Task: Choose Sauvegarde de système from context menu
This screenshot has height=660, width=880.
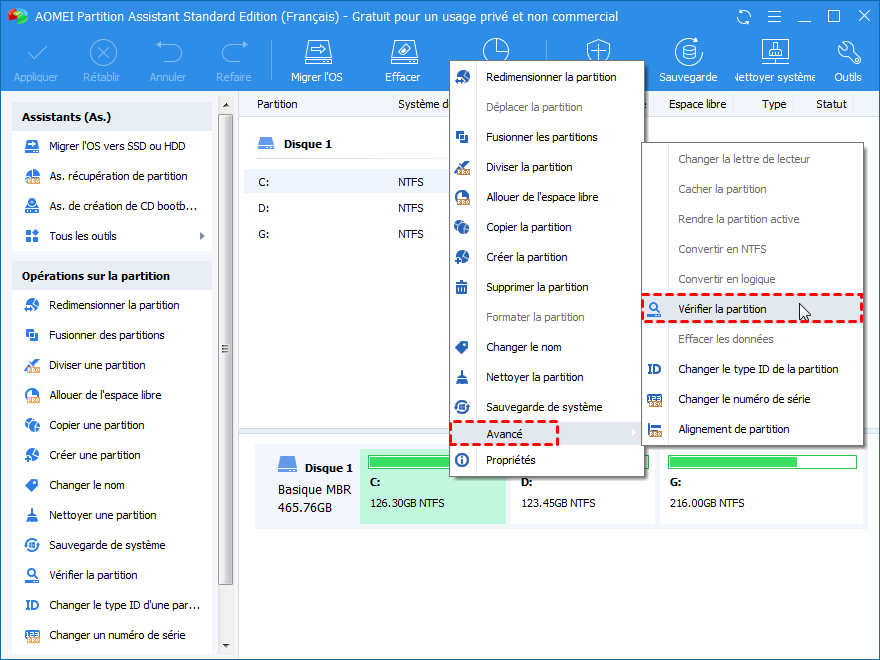Action: click(x=547, y=407)
